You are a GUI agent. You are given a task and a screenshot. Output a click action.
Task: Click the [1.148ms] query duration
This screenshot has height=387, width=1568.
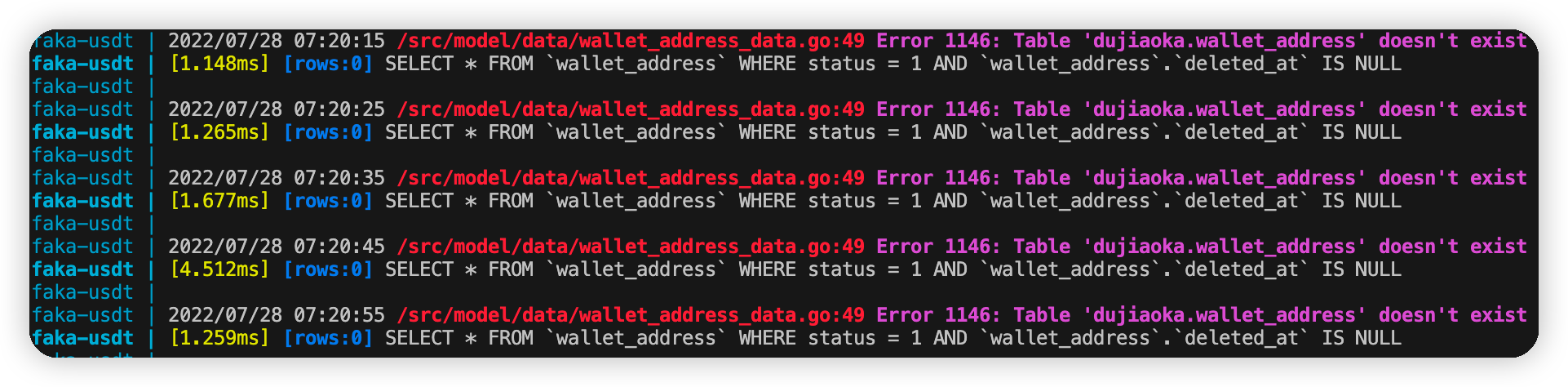coord(219,64)
